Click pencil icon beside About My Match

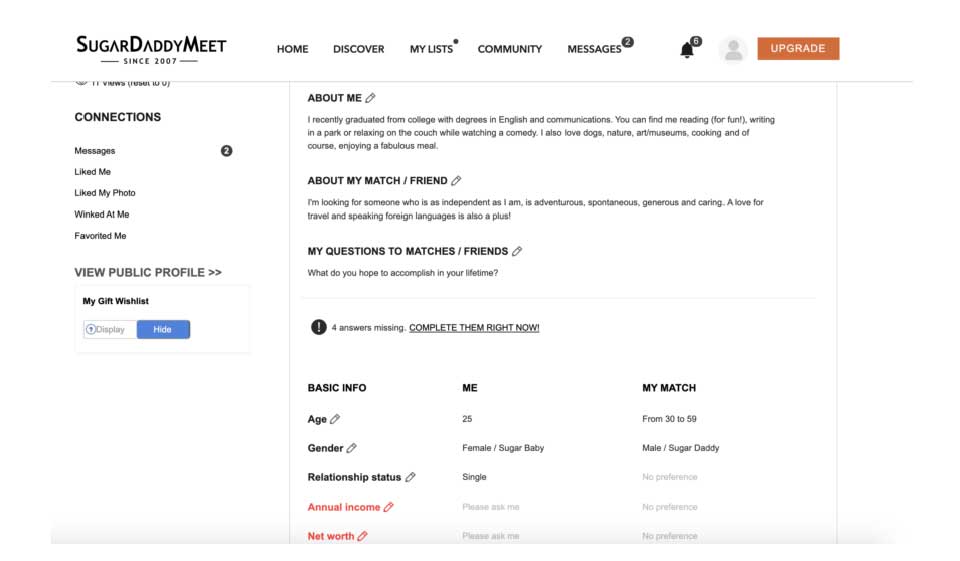click(456, 181)
